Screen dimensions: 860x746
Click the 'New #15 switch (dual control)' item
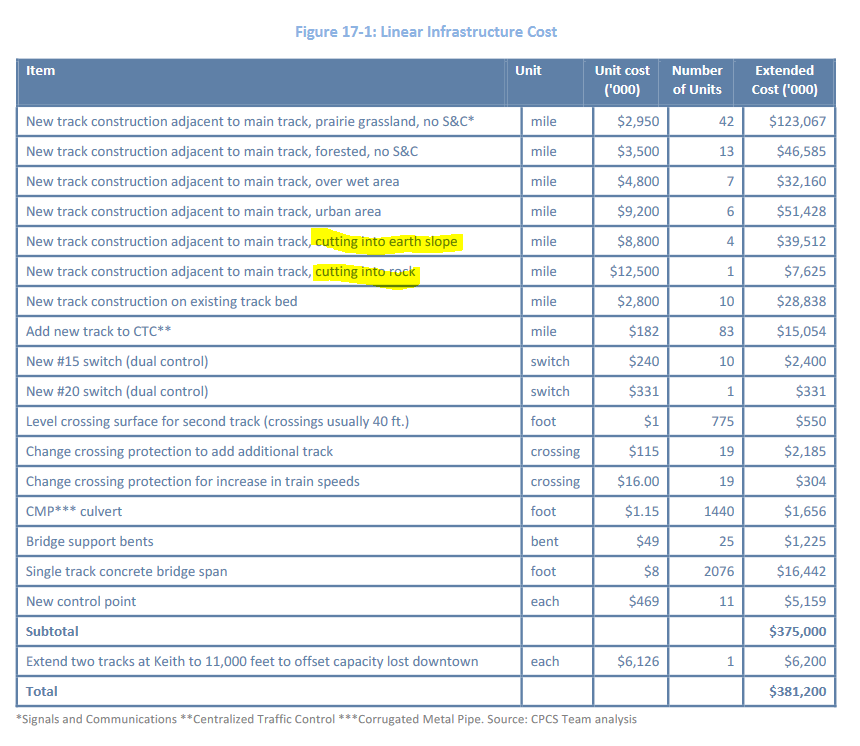coord(117,361)
